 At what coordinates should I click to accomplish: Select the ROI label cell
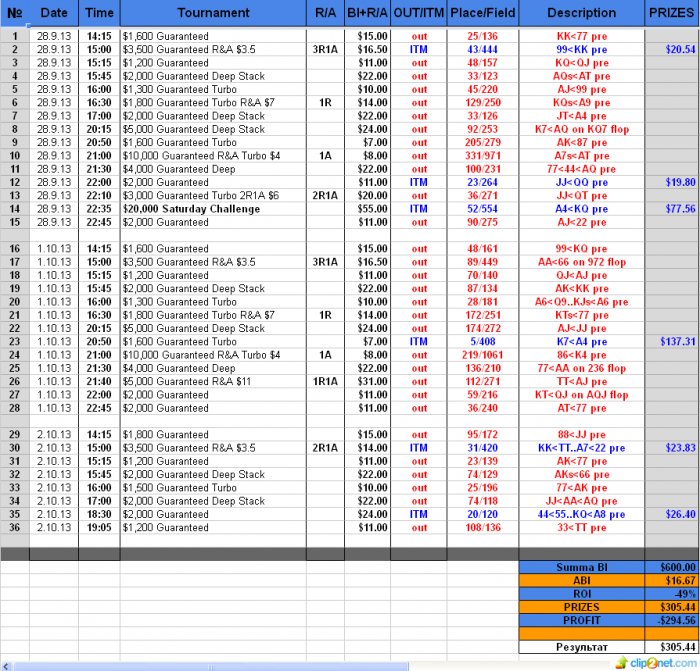(x=582, y=594)
